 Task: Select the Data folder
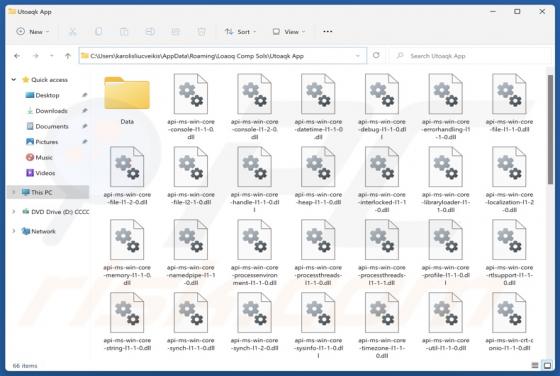coord(127,100)
